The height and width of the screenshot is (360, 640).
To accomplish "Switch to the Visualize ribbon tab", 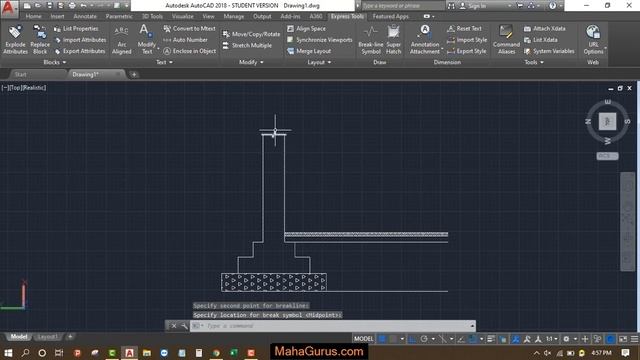I will coord(182,16).
